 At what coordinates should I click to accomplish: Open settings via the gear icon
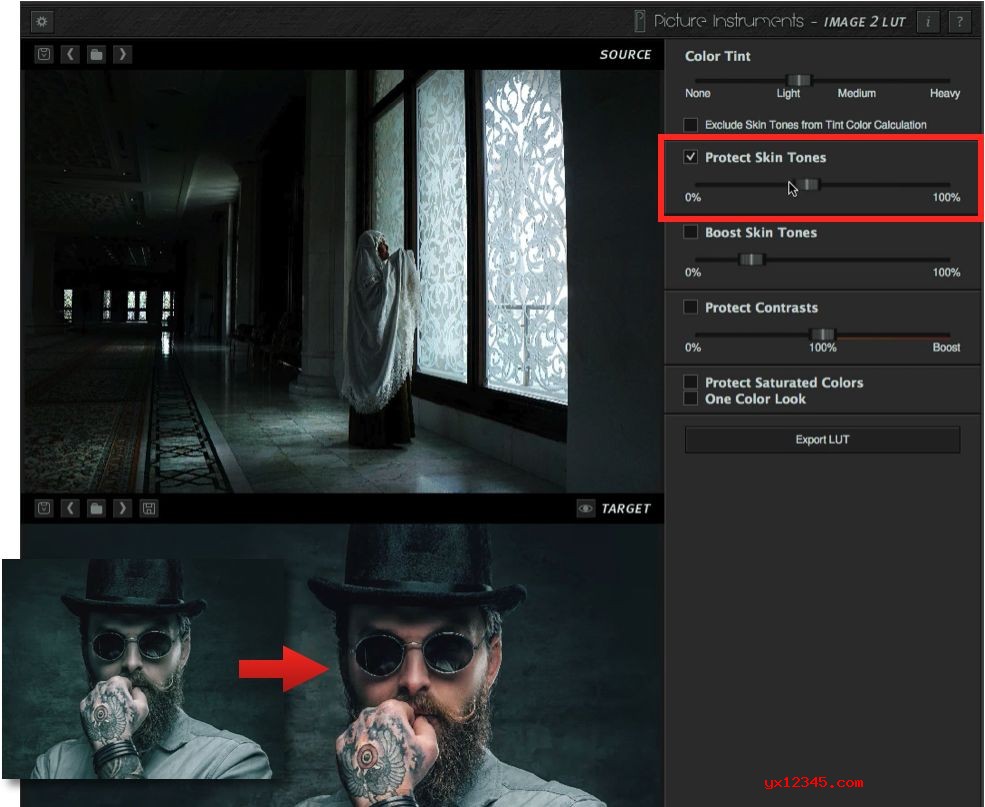click(x=43, y=21)
